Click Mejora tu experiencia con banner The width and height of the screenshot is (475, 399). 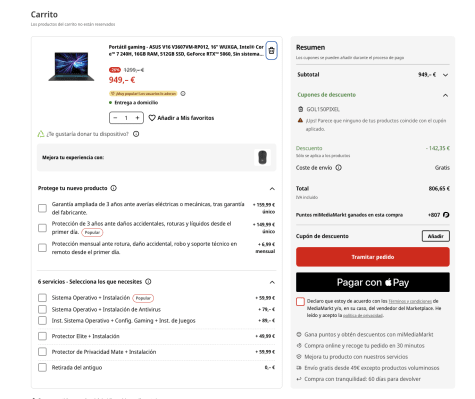coord(156,157)
